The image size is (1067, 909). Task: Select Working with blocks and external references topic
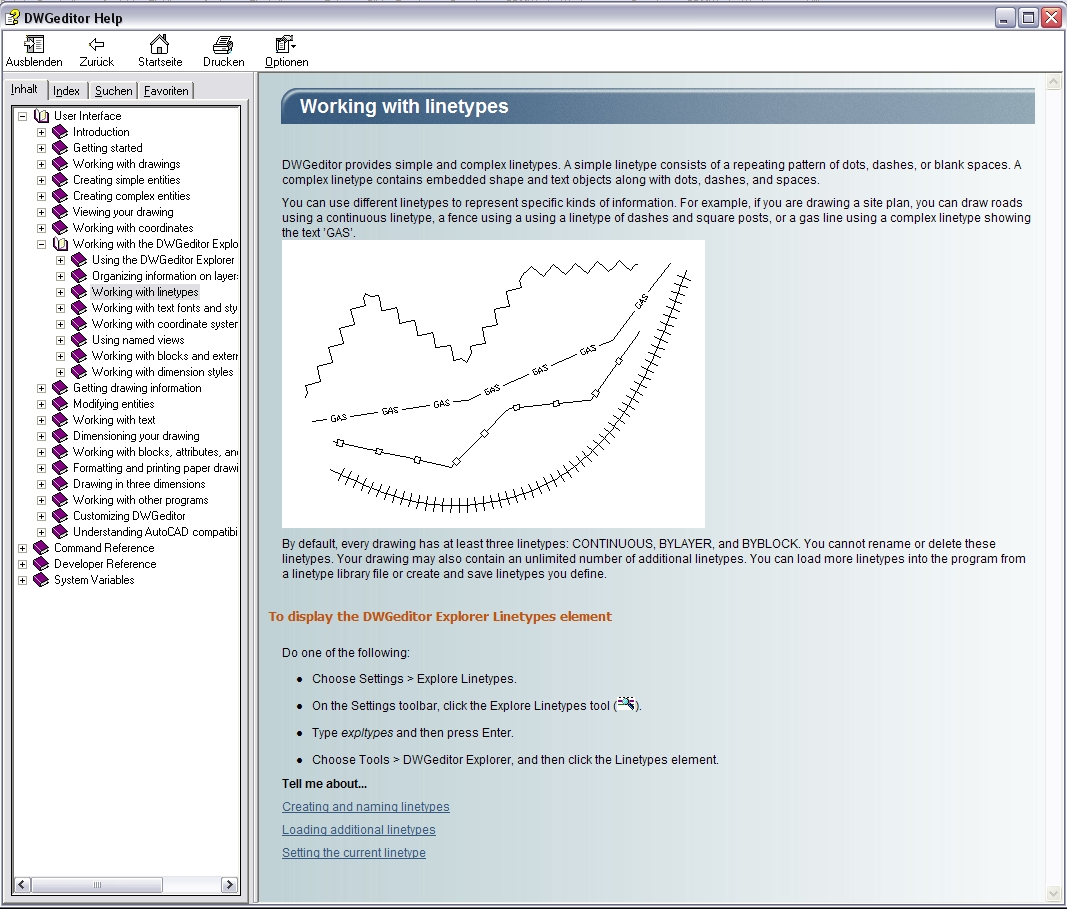(x=165, y=356)
